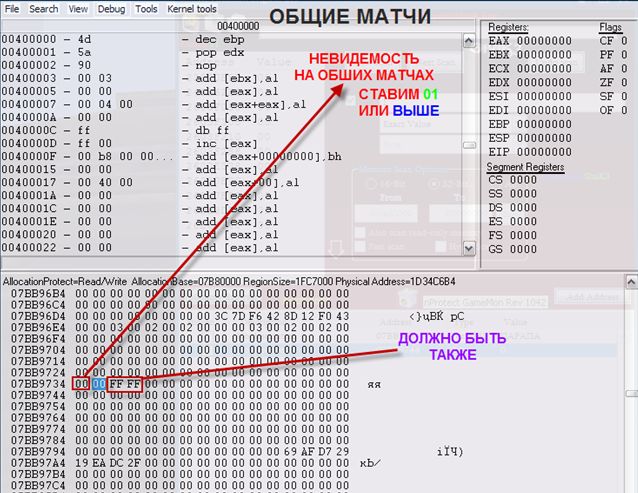Click the GS segment register
This screenshot has width=638, height=493.
[x=512, y=249]
